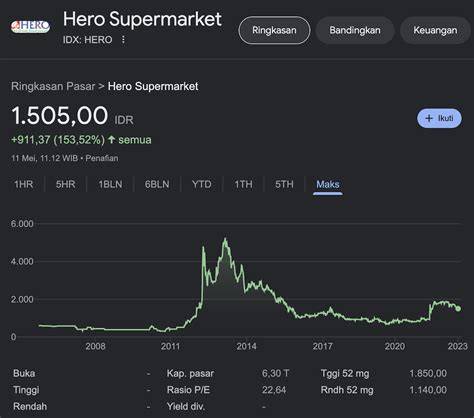Click the Hero Supermarket logo
The height and width of the screenshot is (418, 474).
coord(30,27)
